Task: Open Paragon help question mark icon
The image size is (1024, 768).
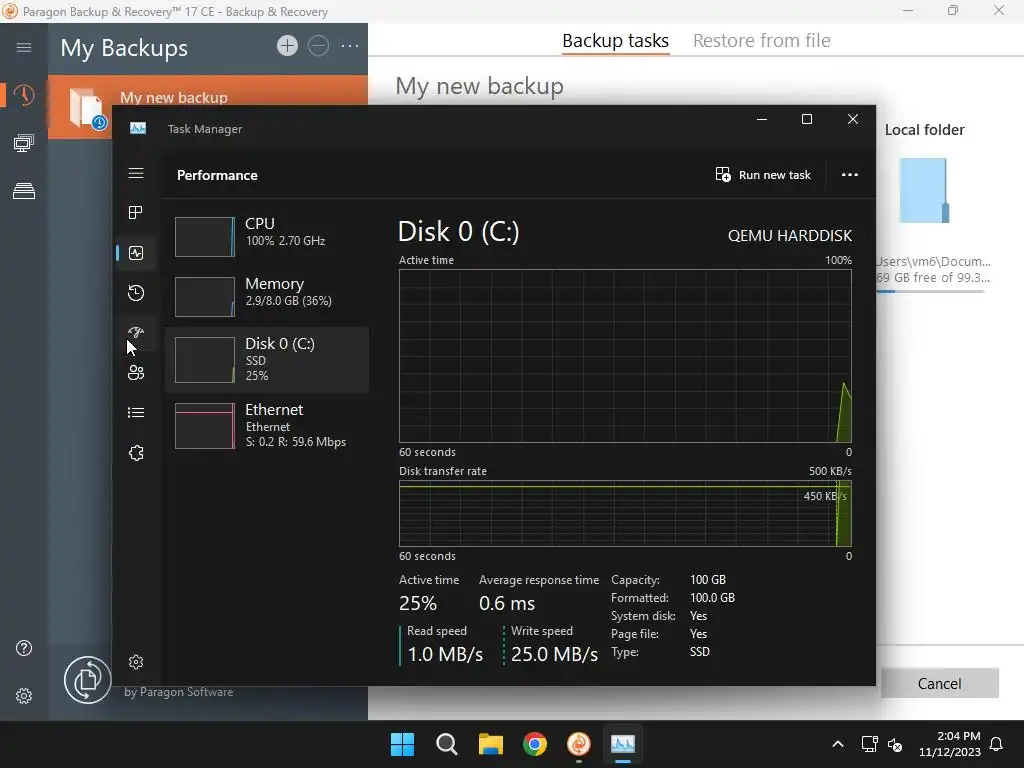Action: tap(24, 648)
